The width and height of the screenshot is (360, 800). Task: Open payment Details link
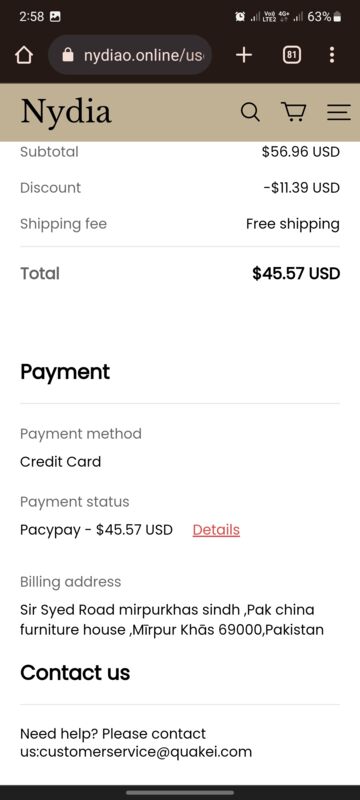(x=216, y=530)
